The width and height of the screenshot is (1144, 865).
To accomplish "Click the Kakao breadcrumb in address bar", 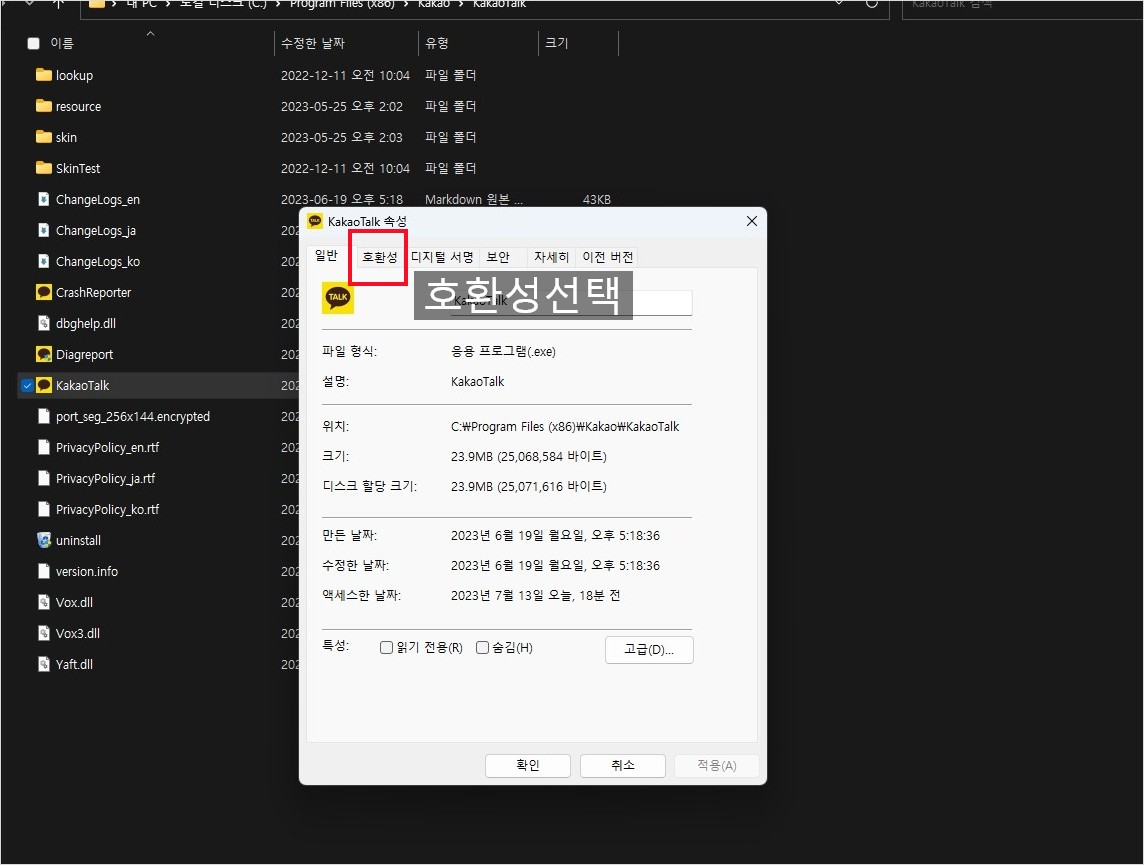I will 433,4.
